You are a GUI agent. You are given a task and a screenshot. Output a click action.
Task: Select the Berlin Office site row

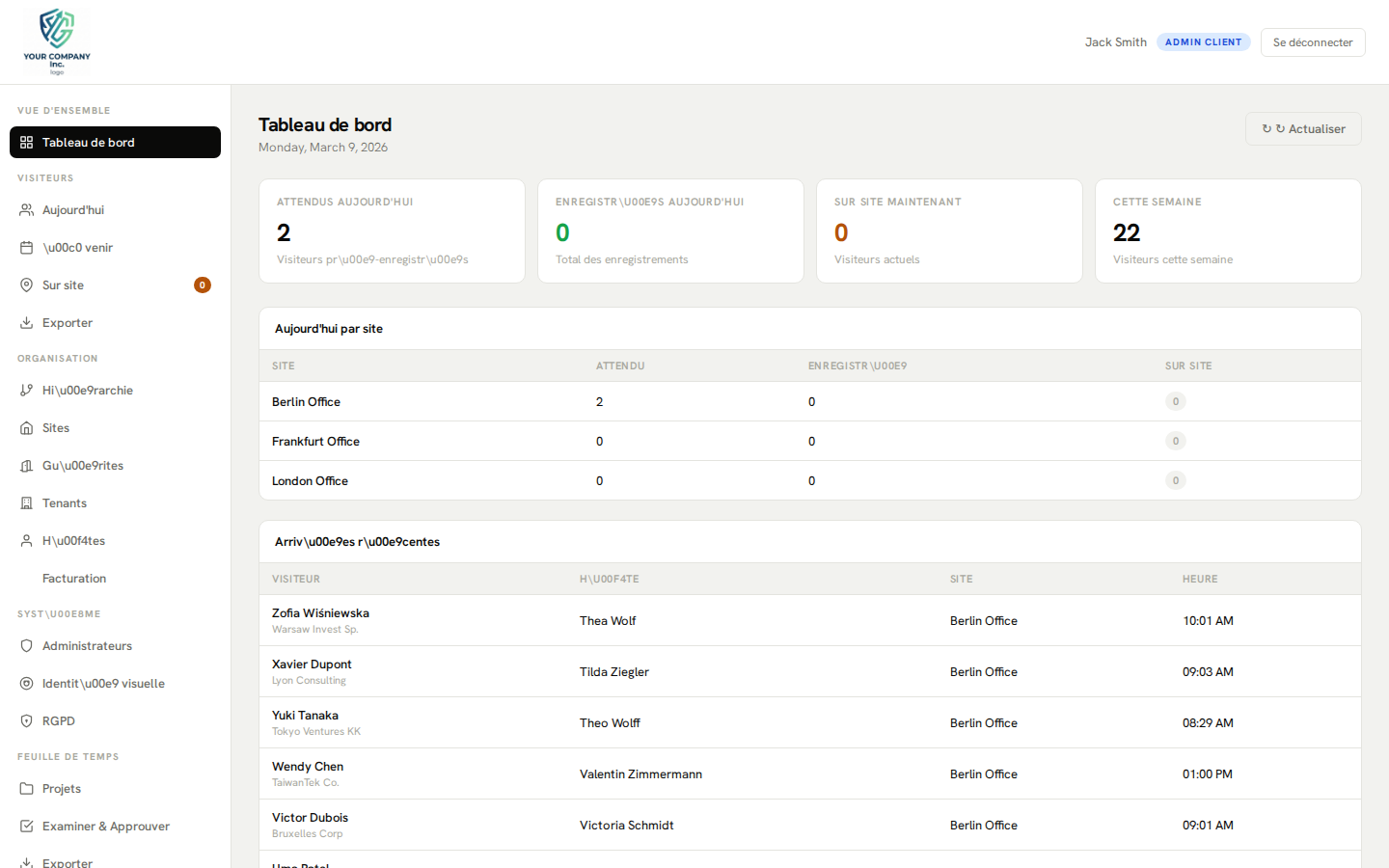click(306, 402)
